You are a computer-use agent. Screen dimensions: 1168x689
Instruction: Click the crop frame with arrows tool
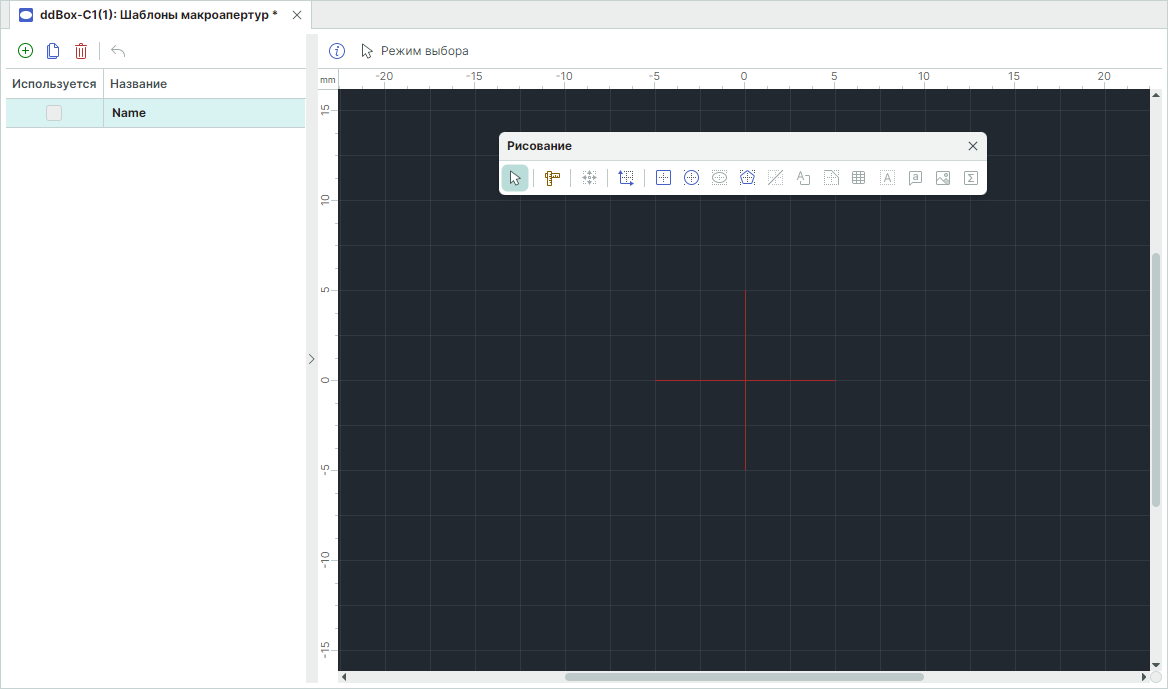[626, 178]
